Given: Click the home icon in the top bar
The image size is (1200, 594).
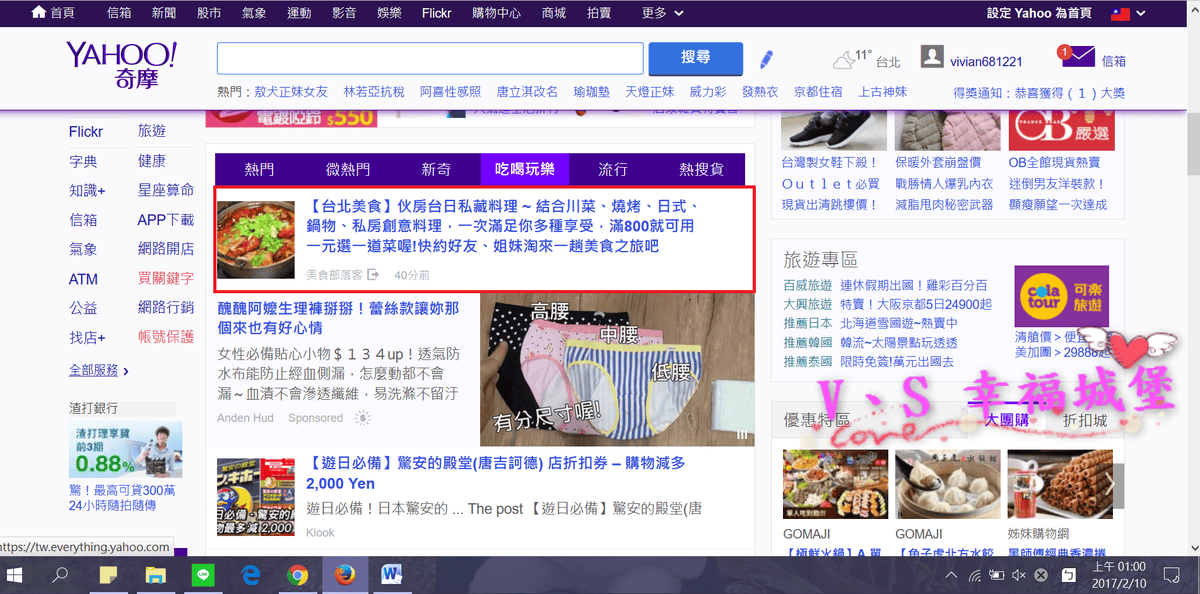Looking at the screenshot, I should click(38, 13).
